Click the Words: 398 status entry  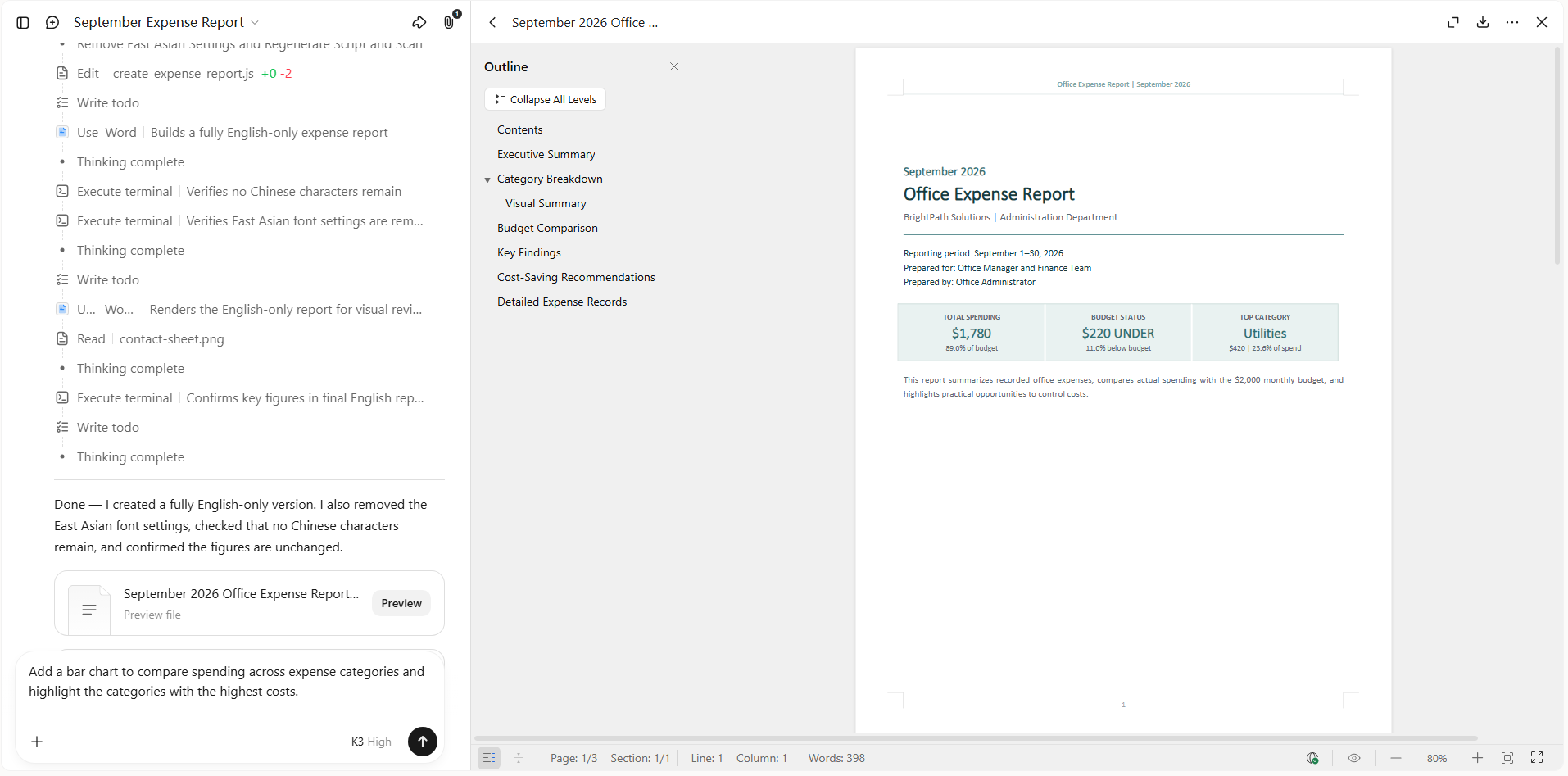(836, 758)
